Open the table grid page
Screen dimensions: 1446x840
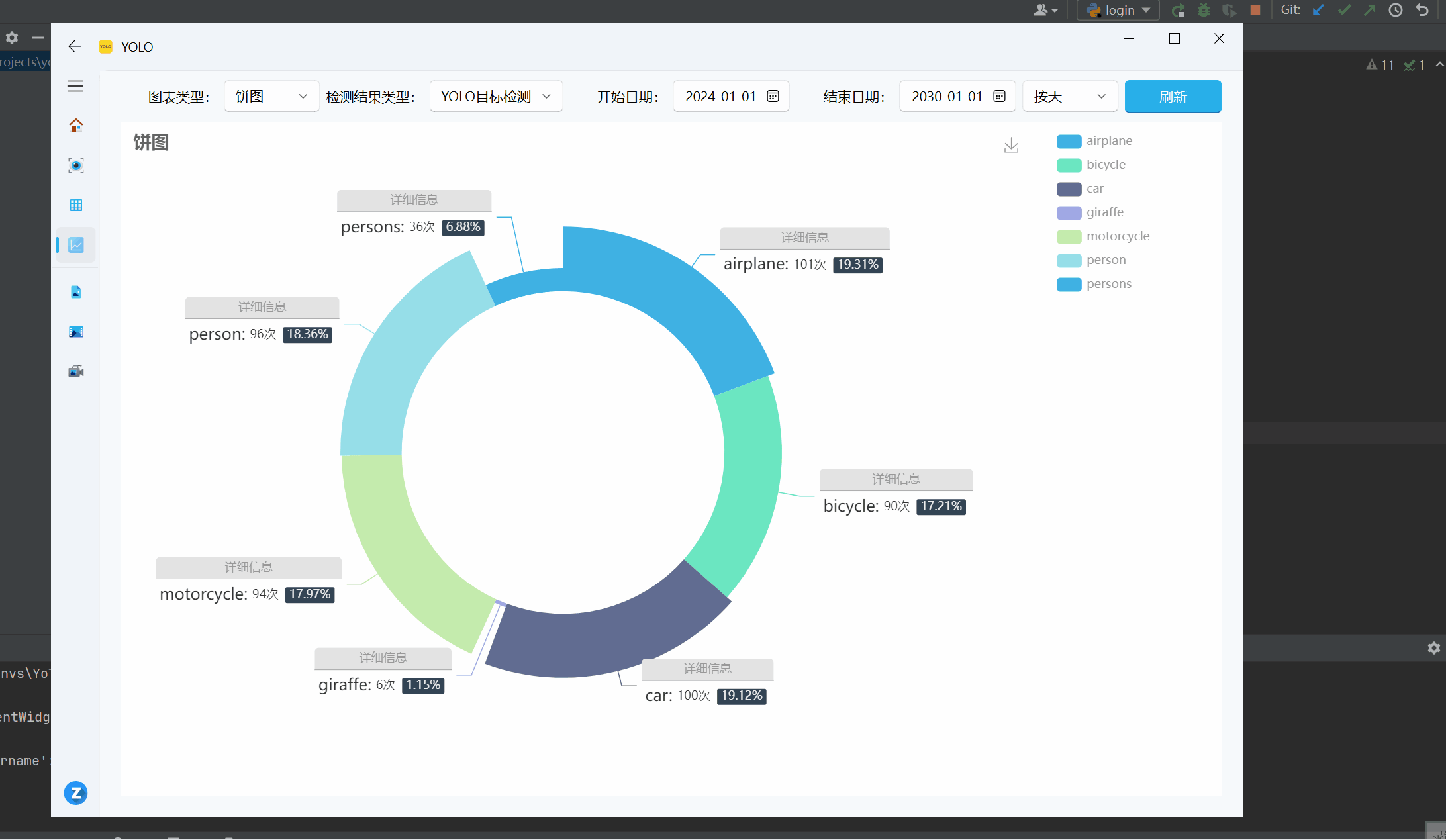click(x=76, y=205)
